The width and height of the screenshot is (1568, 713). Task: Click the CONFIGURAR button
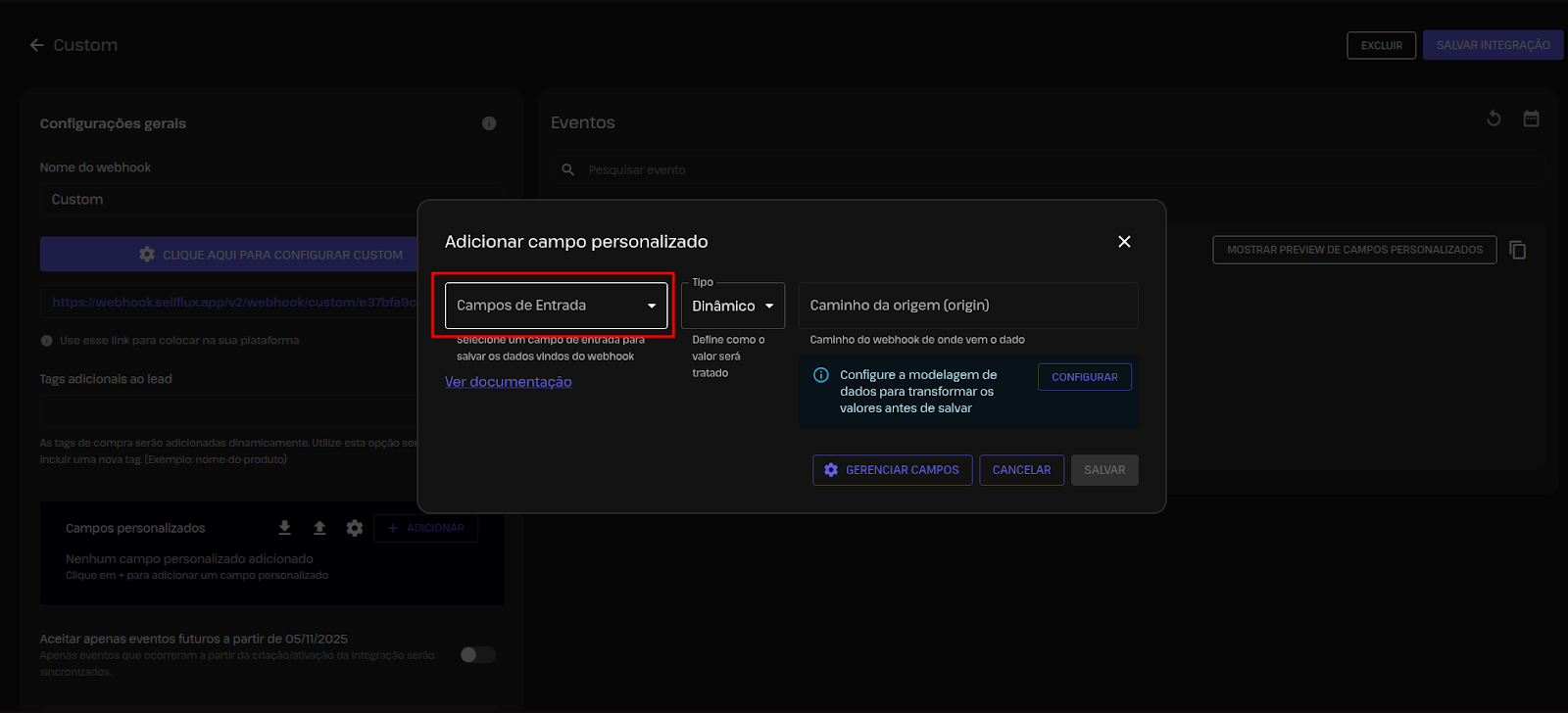(x=1084, y=377)
